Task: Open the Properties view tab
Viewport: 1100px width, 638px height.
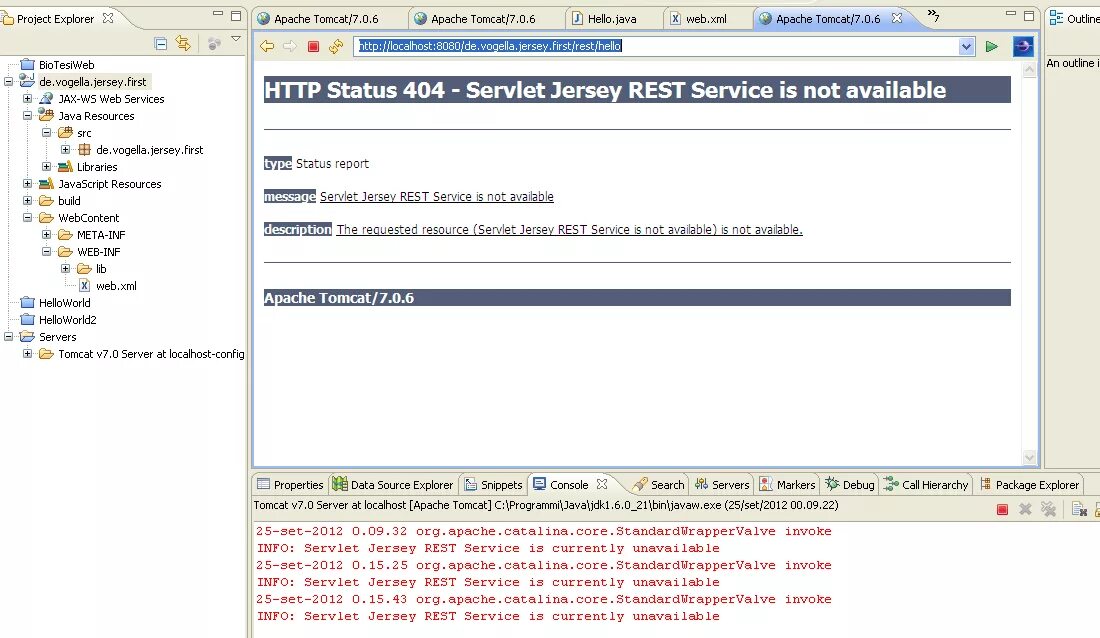Action: coord(290,484)
